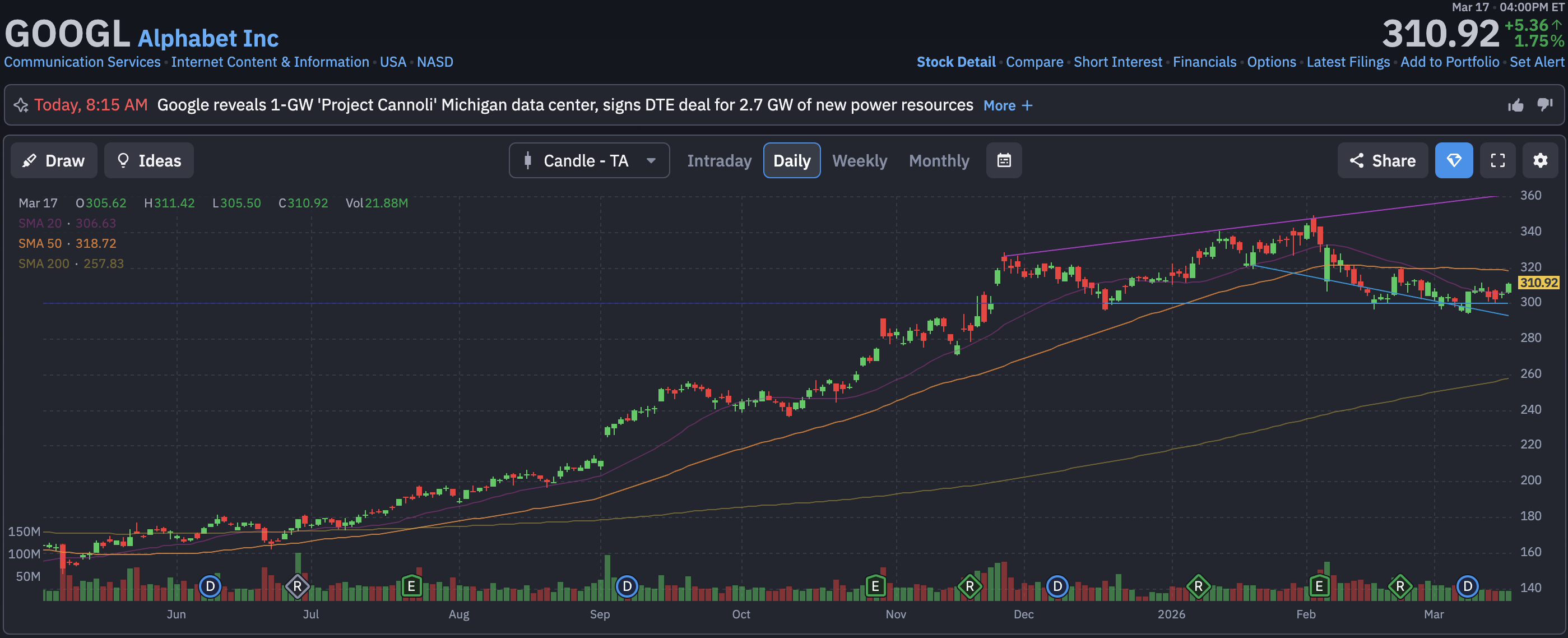Viewport: 1568px width, 638px height.
Task: Open the chart settings gear
Action: [x=1540, y=161]
